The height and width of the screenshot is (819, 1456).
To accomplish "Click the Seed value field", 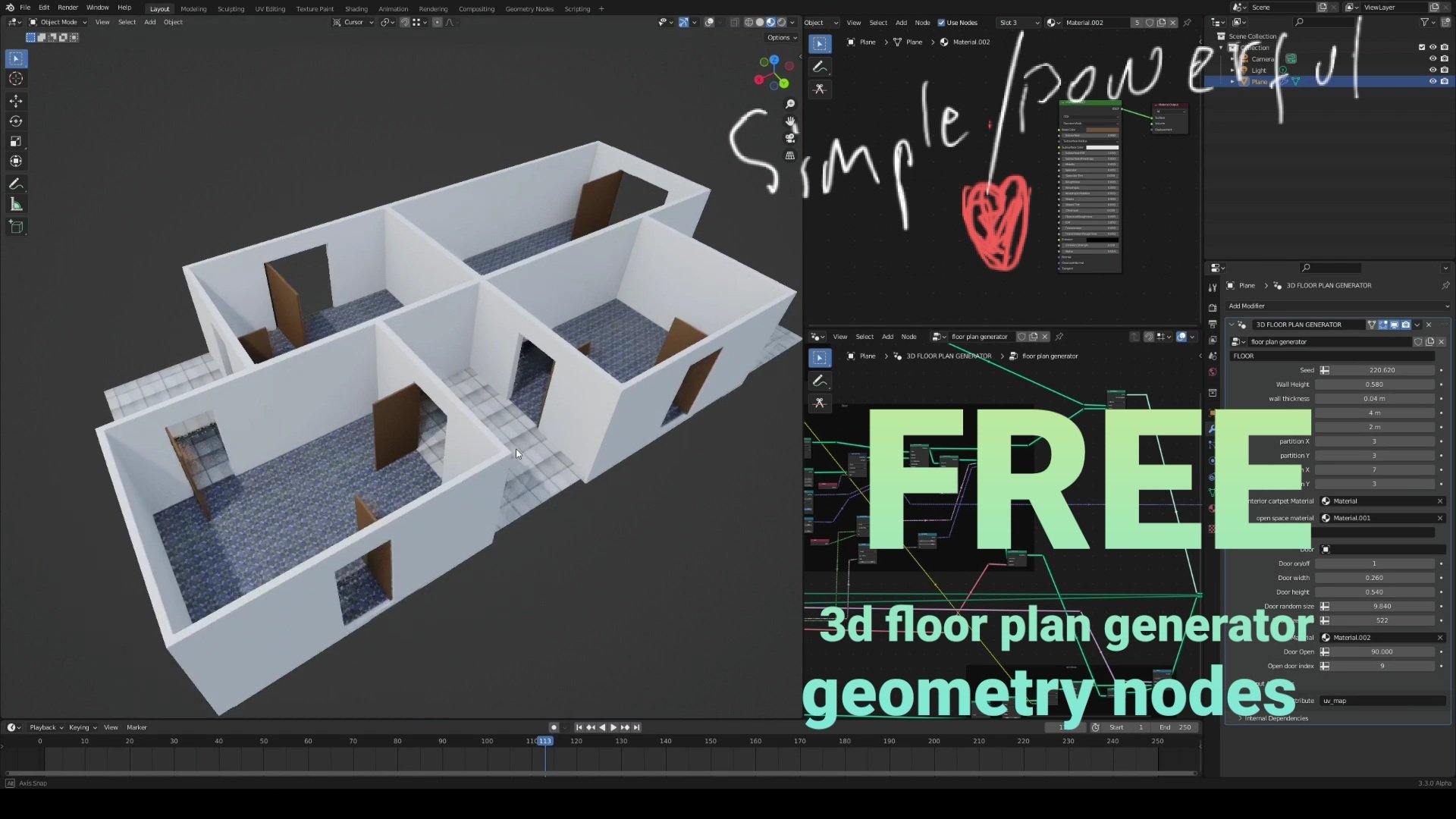I will (x=1381, y=370).
